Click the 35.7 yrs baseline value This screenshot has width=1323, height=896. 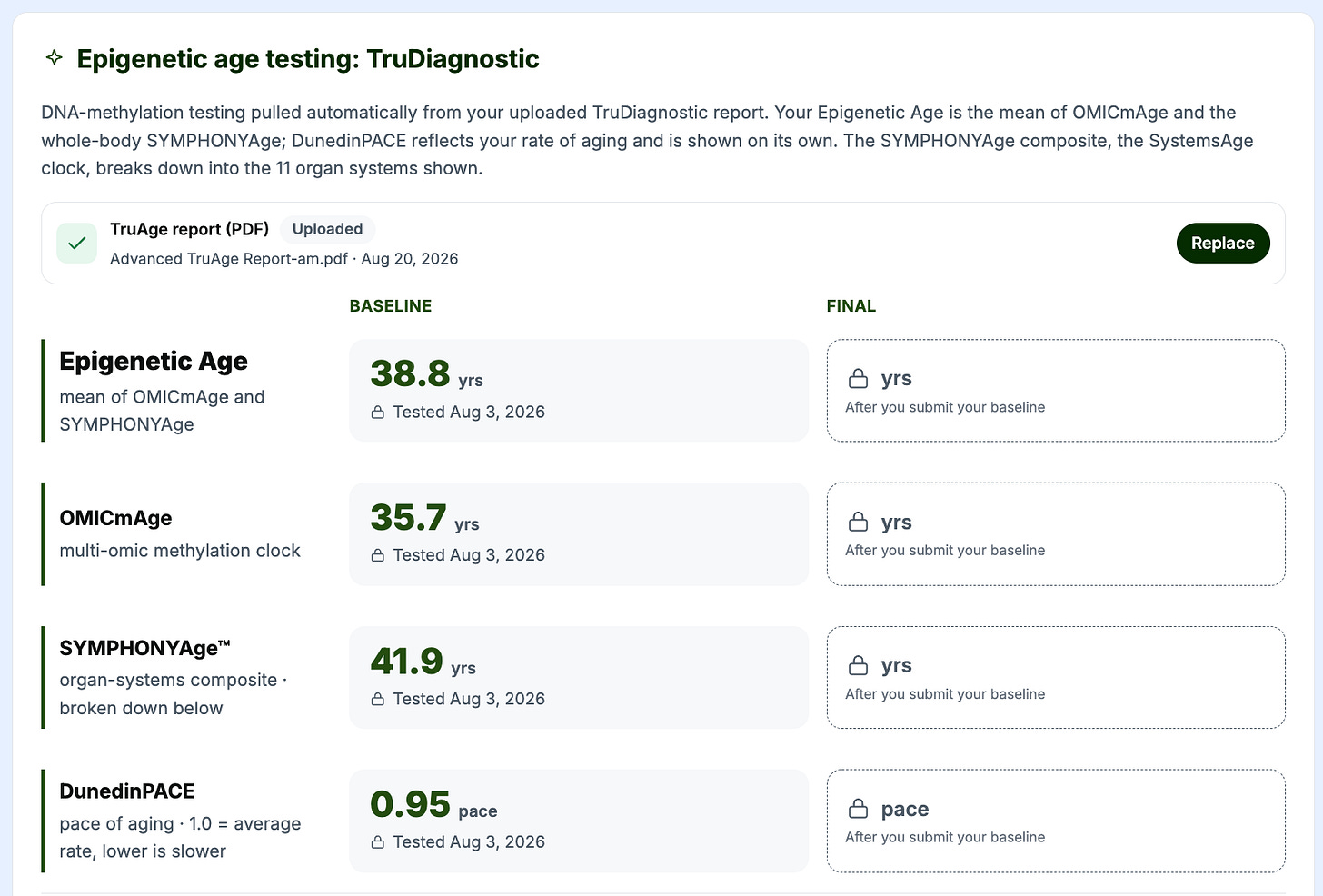point(424,518)
